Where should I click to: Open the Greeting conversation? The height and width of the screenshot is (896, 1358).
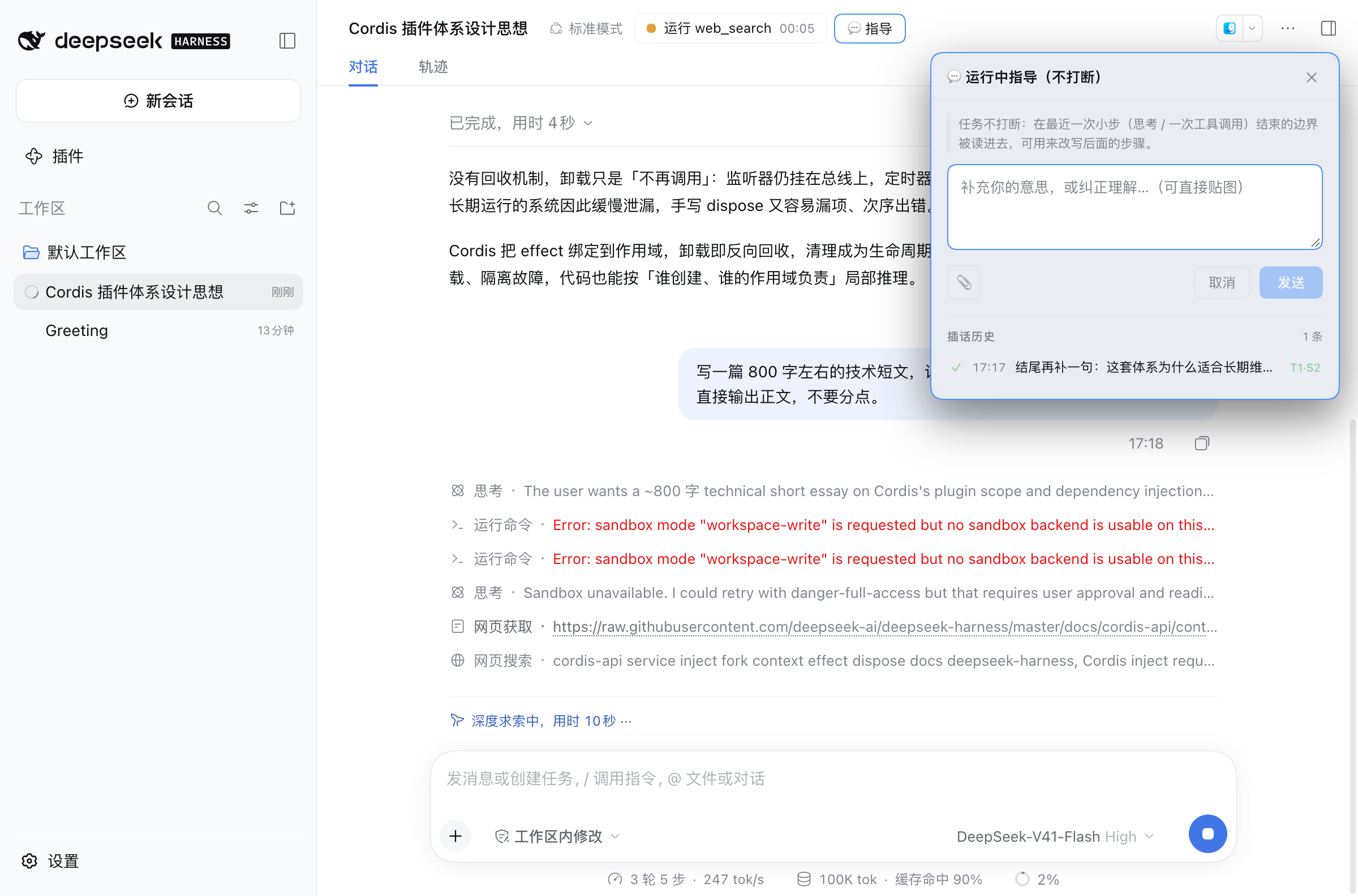click(x=158, y=330)
